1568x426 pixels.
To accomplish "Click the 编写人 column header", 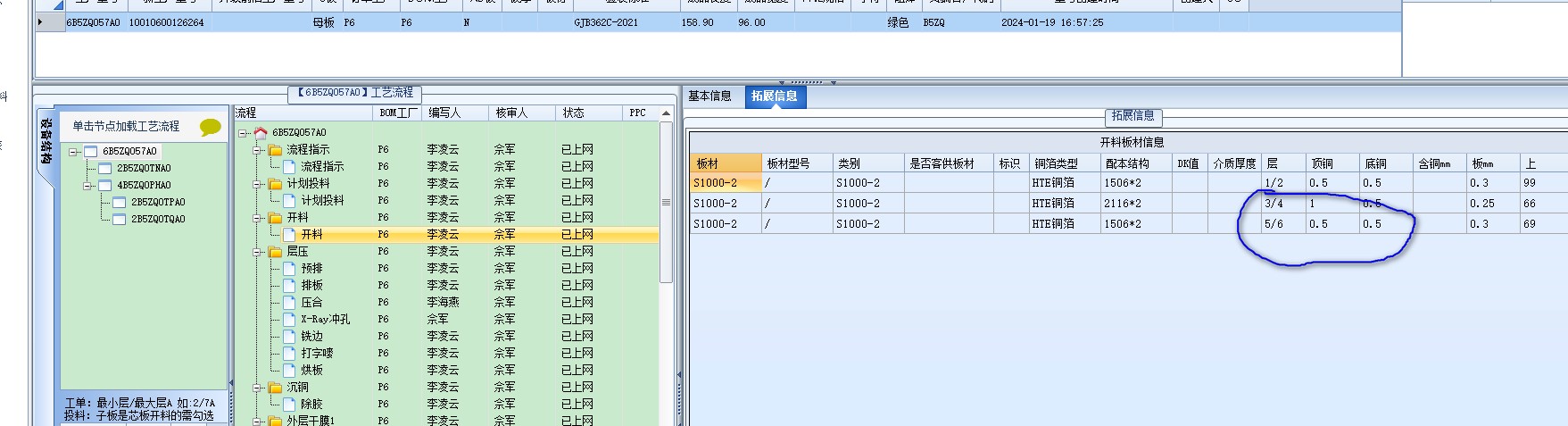I will point(456,113).
